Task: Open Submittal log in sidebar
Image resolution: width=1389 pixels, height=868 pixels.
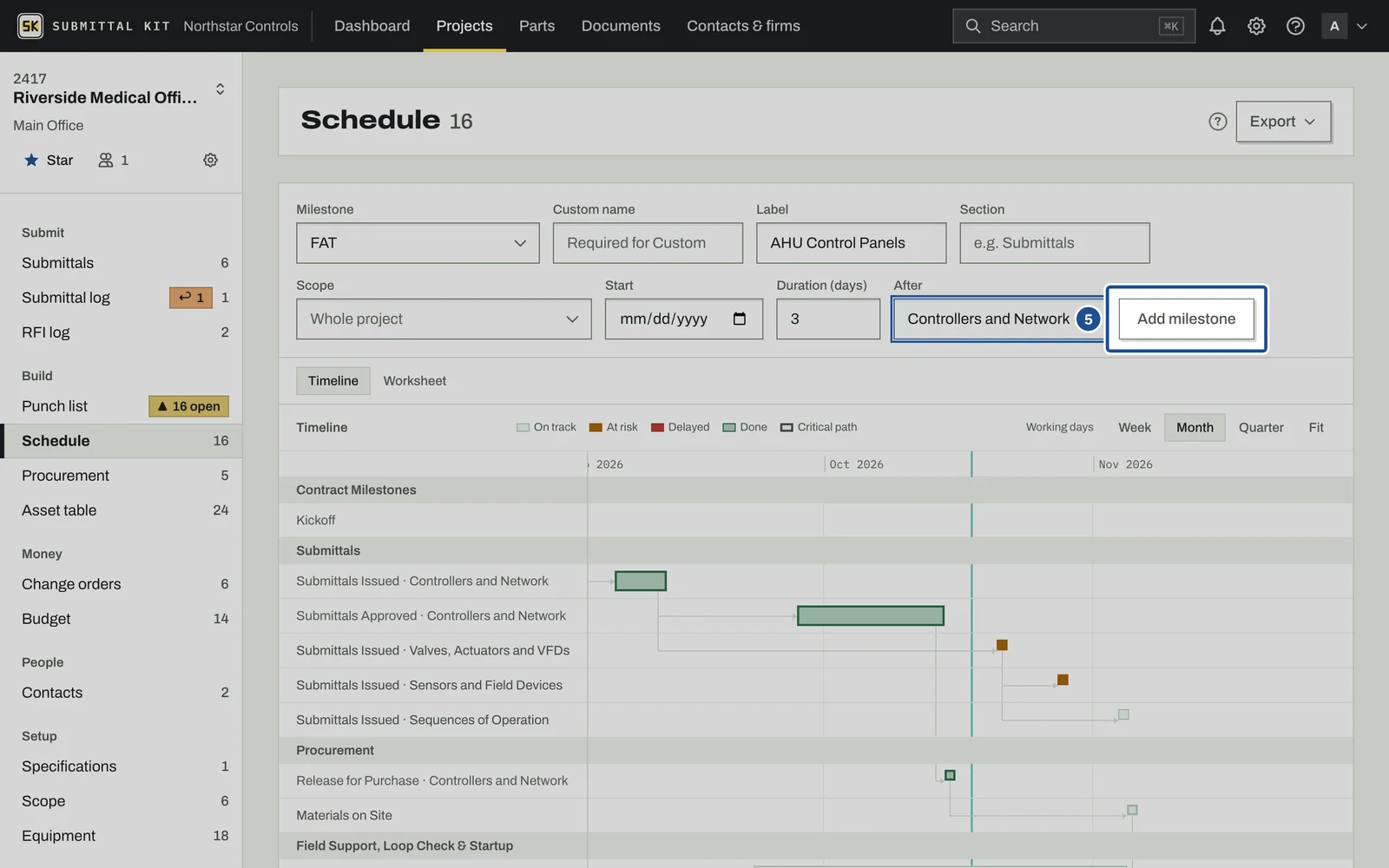Action: coord(121,298)
